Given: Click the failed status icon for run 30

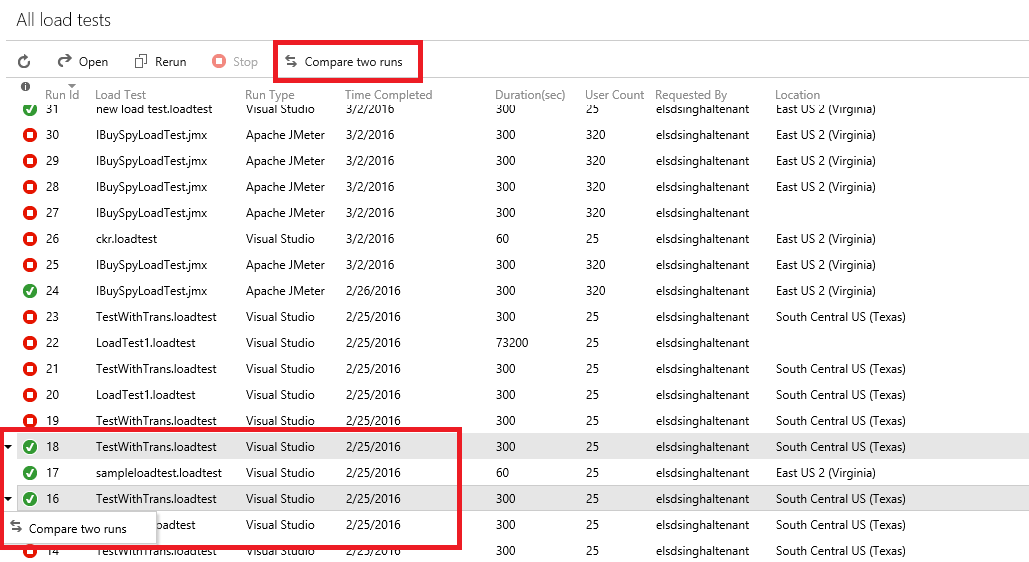Looking at the screenshot, I should 30,135.
